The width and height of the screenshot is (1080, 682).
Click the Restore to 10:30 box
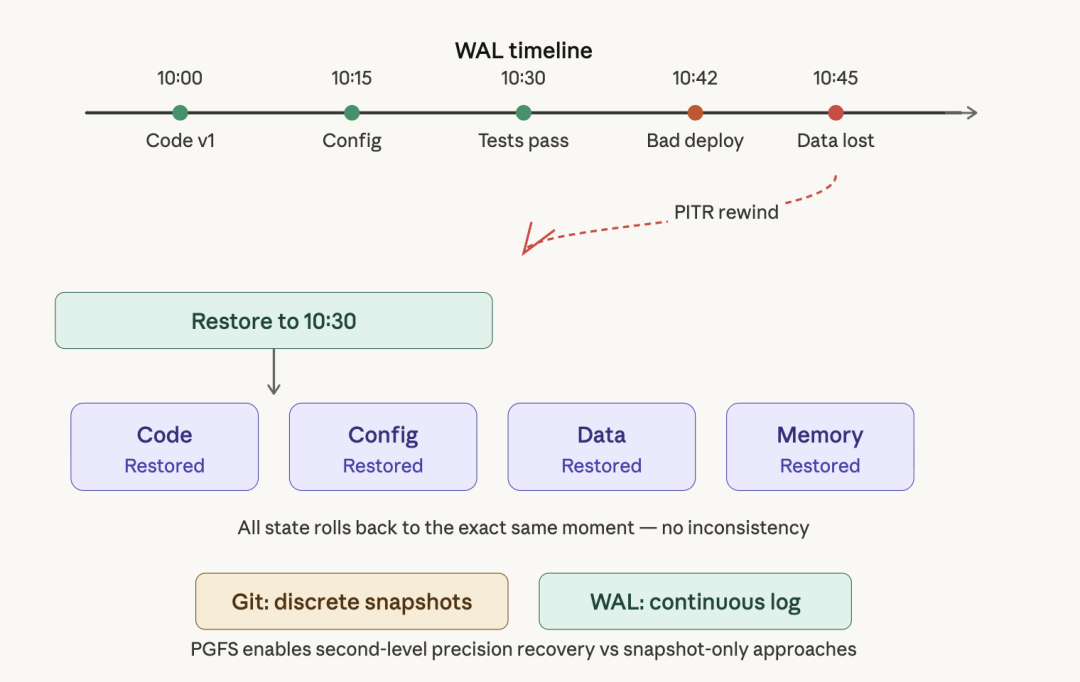[274, 321]
